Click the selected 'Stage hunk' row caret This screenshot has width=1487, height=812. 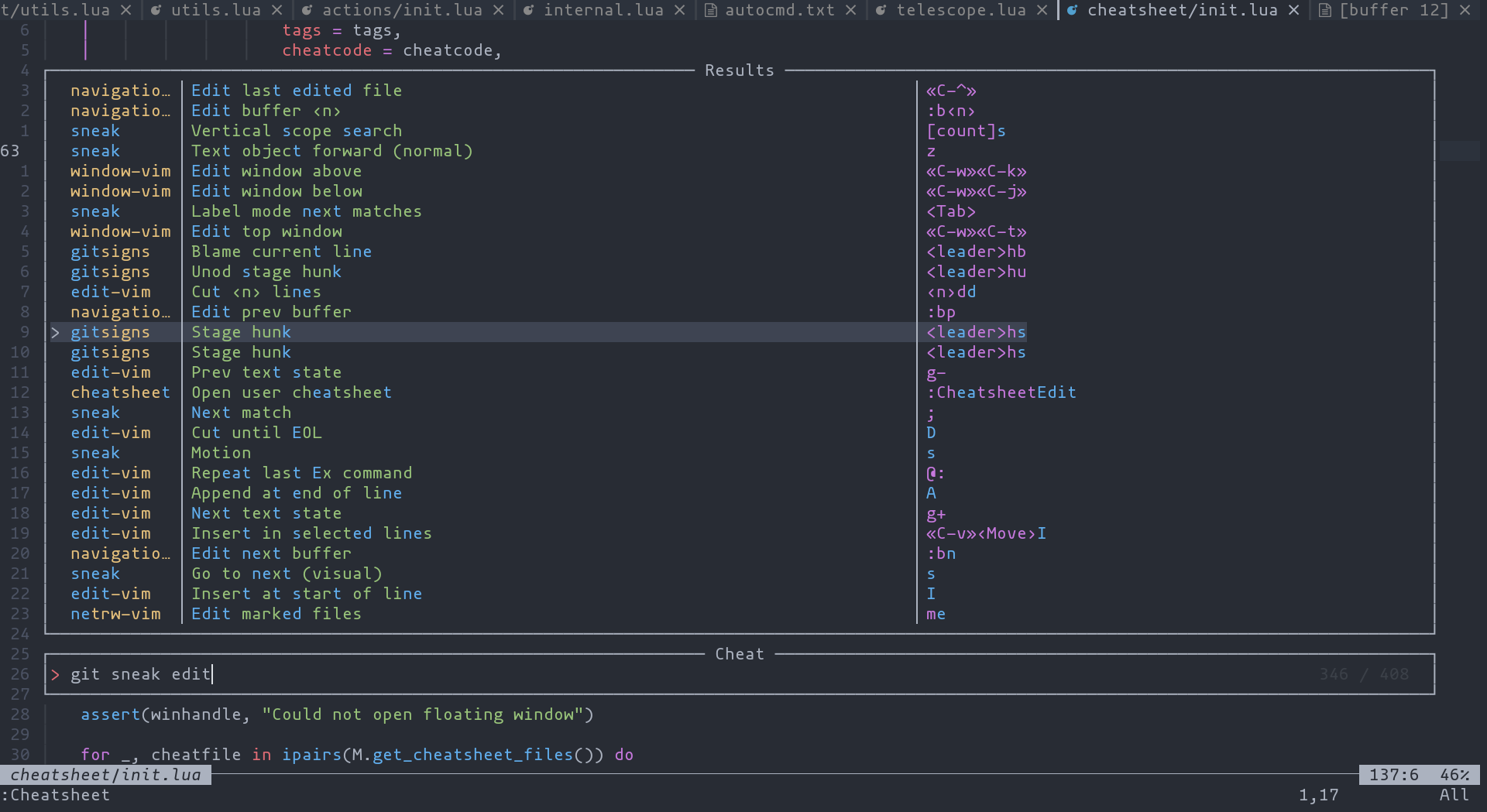tap(55, 332)
